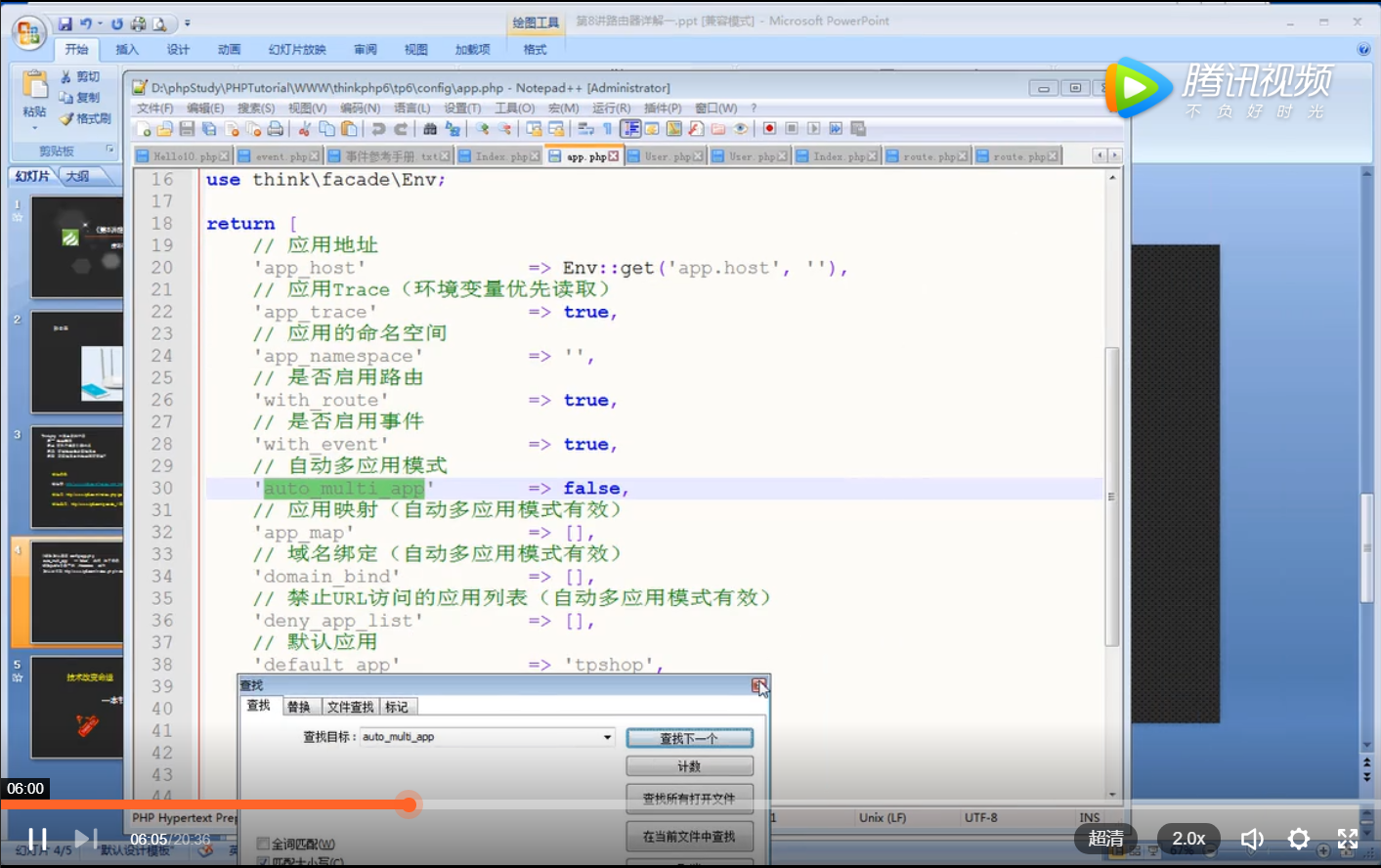
Task: Mute the video volume speaker icon
Action: pos(1252,839)
